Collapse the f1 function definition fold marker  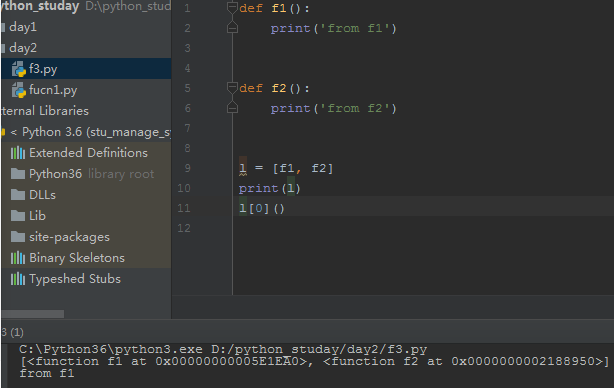232,8
